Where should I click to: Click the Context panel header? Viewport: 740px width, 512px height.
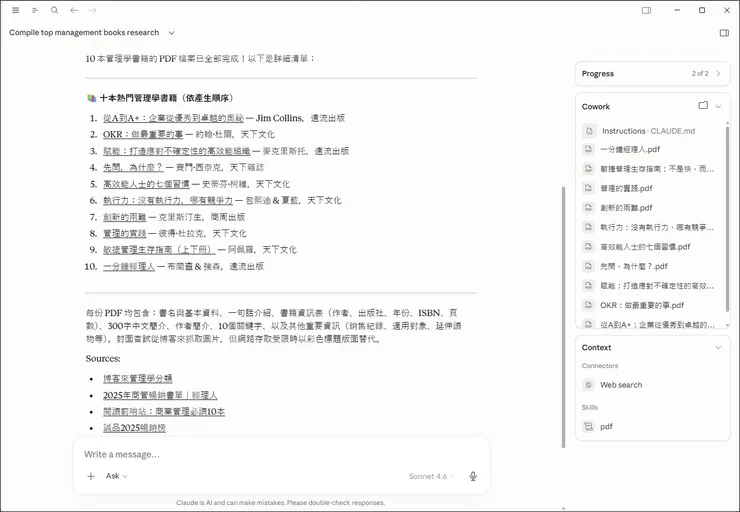[653, 347]
